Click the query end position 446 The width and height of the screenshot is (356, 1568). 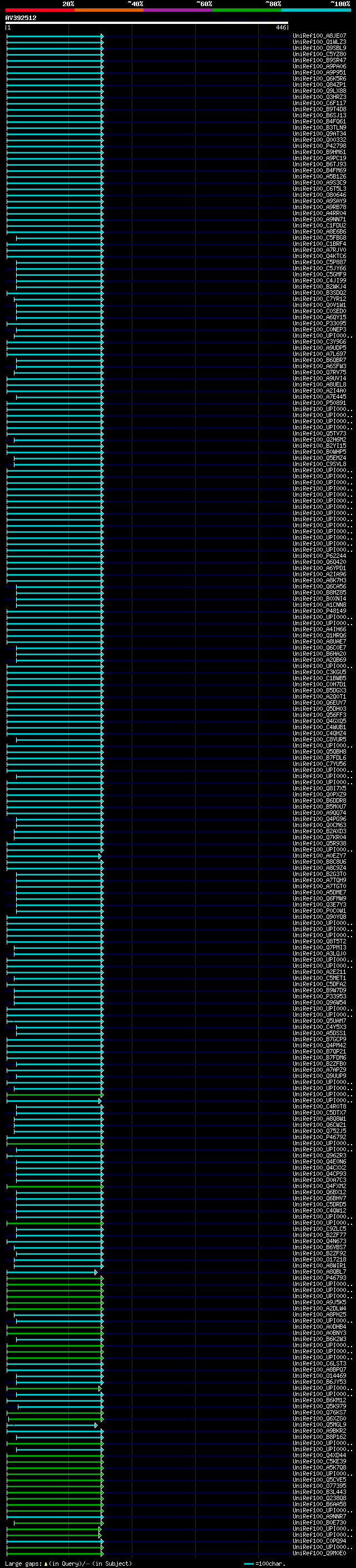point(280,27)
